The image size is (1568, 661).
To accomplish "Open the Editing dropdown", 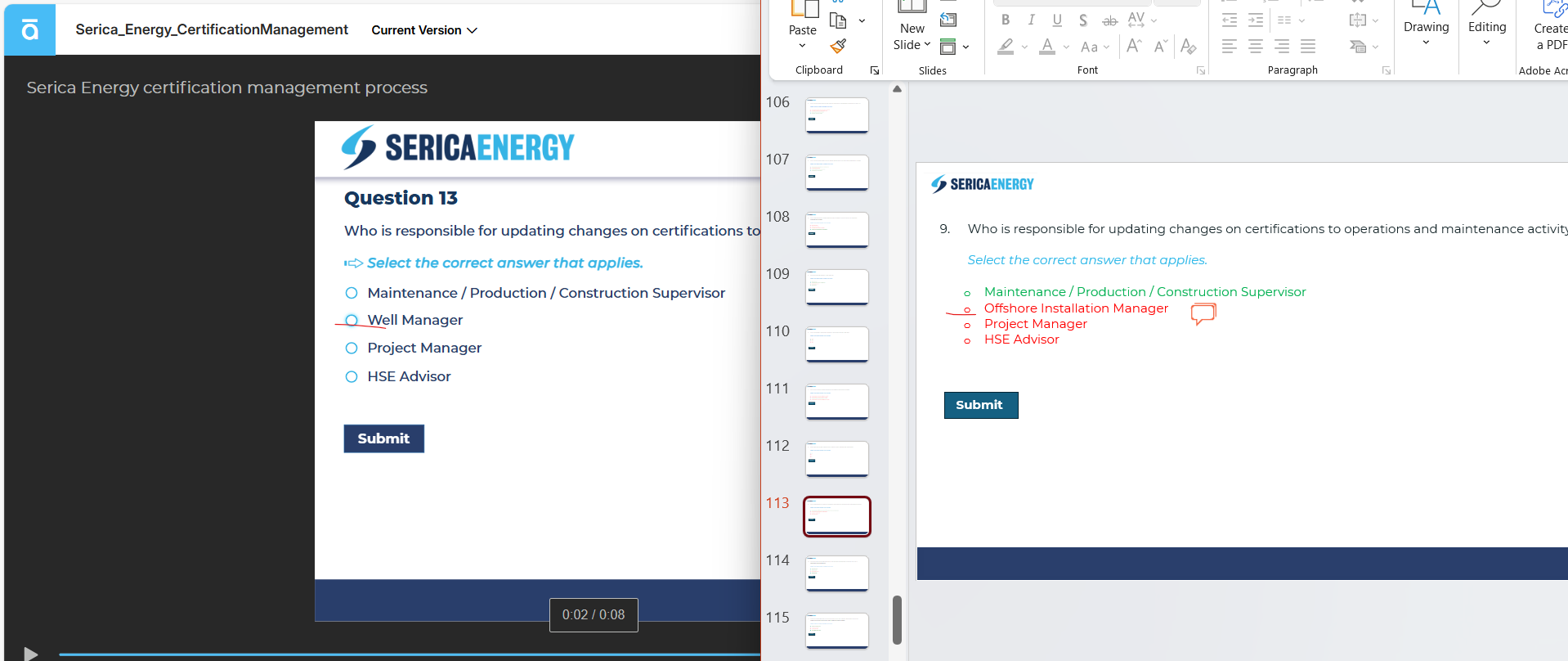I will pyautogui.click(x=1487, y=25).
